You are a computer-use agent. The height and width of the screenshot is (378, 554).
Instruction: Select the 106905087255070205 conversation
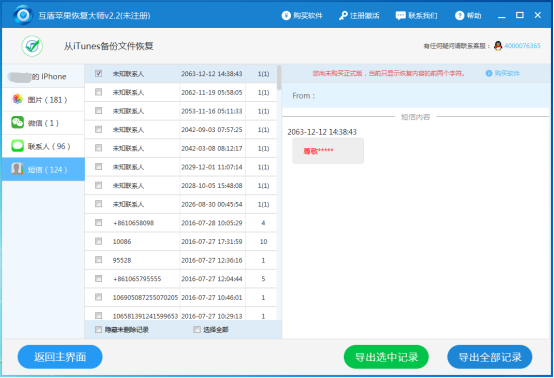point(181,297)
